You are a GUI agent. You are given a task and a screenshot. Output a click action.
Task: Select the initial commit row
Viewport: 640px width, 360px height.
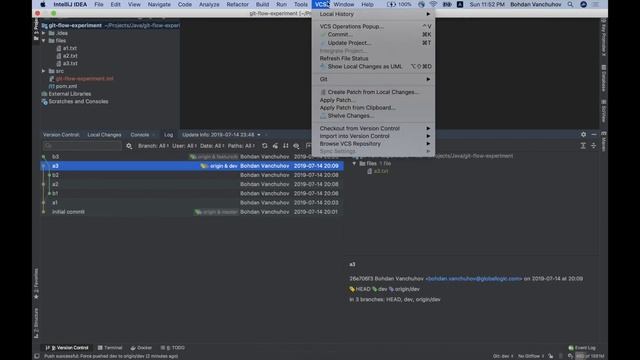click(x=191, y=212)
